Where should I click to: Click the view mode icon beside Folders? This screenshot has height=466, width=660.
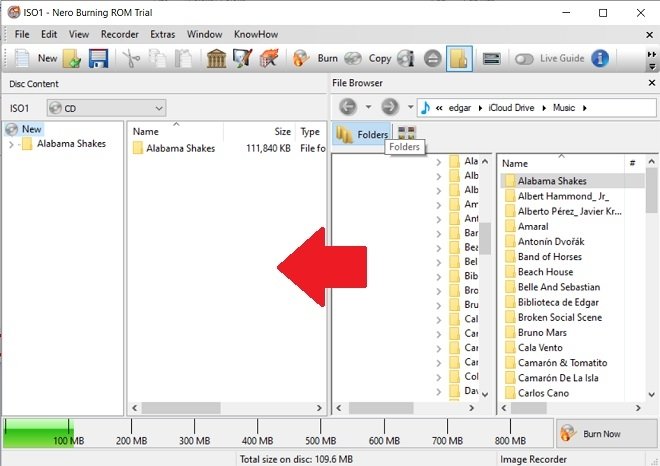[x=406, y=132]
